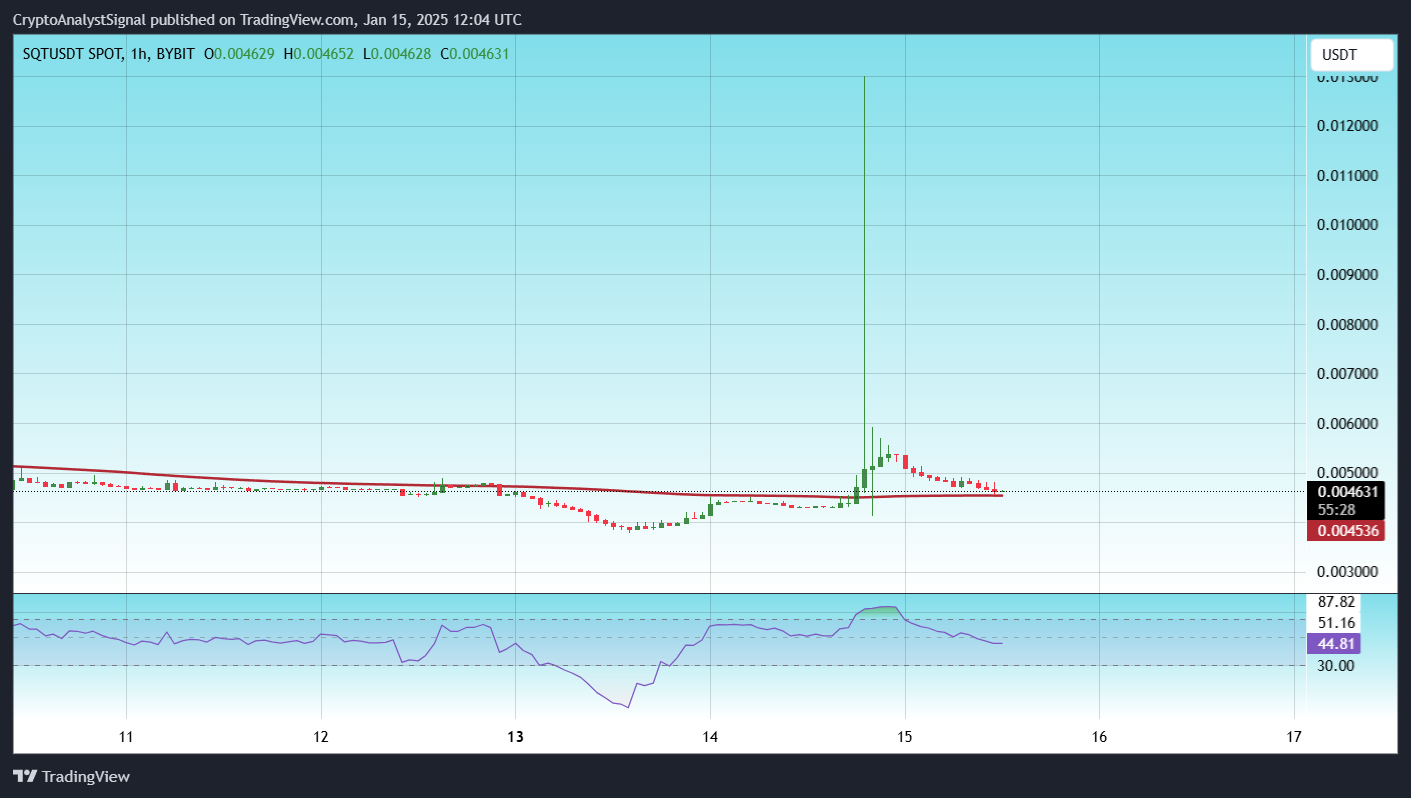Screen dimensions: 1411x798
Task: Click the purple RSI value 44.81
Action: 1335,644
